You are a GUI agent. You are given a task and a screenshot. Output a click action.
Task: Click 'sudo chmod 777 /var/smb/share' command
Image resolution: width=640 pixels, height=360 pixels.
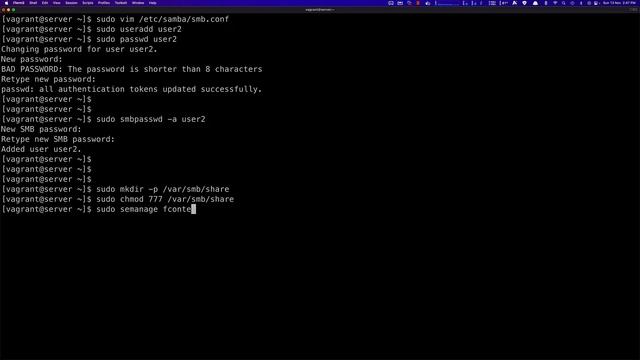[x=165, y=199]
